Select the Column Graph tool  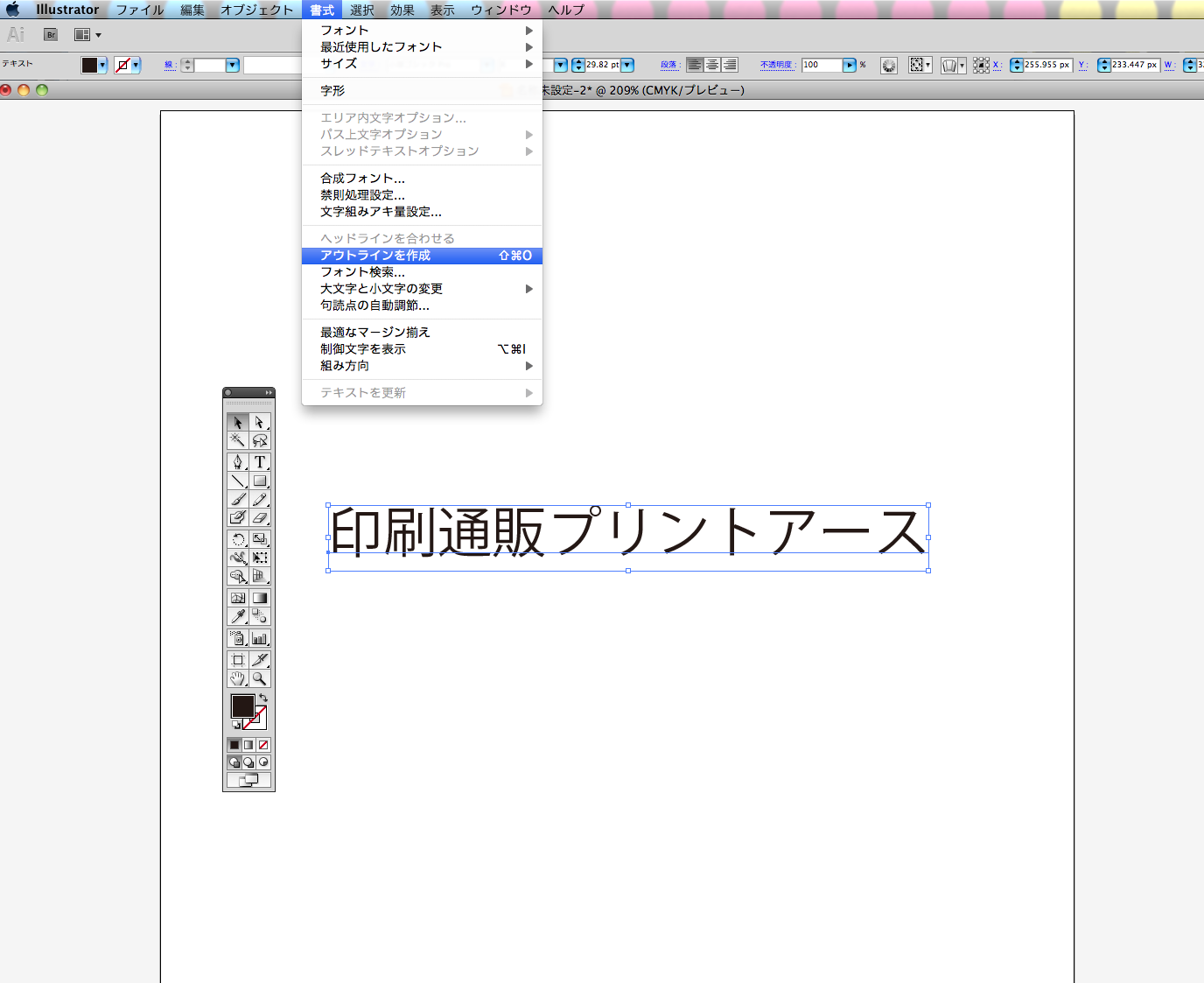[260, 638]
